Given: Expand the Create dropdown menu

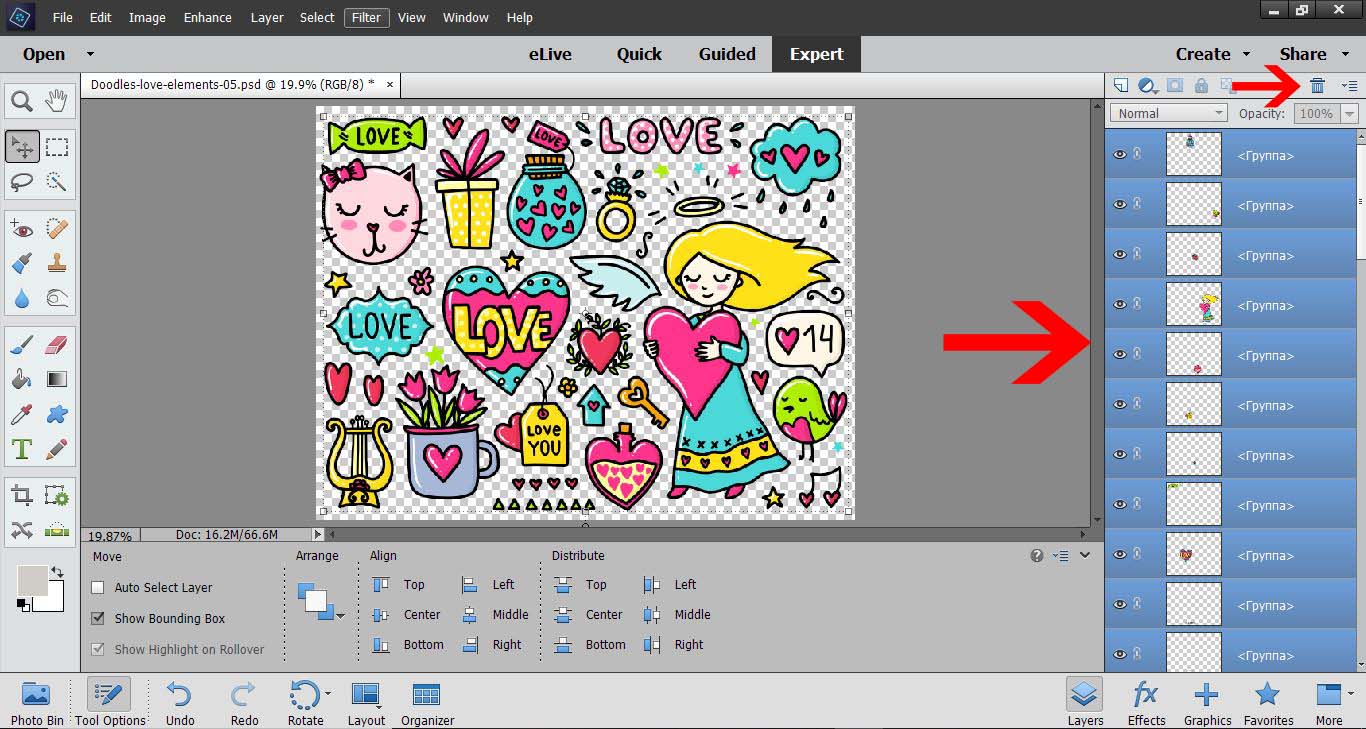Looking at the screenshot, I should (x=1213, y=54).
